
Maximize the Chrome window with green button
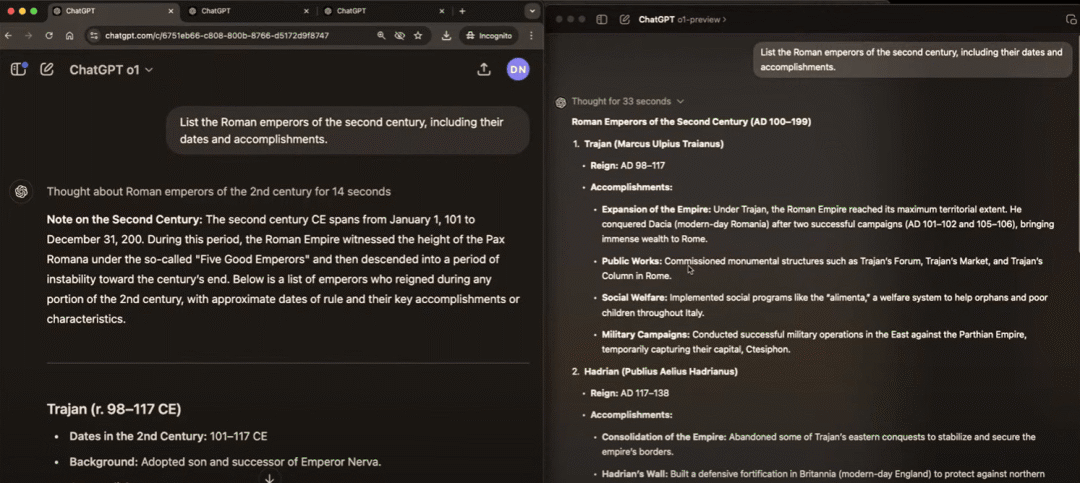(34, 11)
